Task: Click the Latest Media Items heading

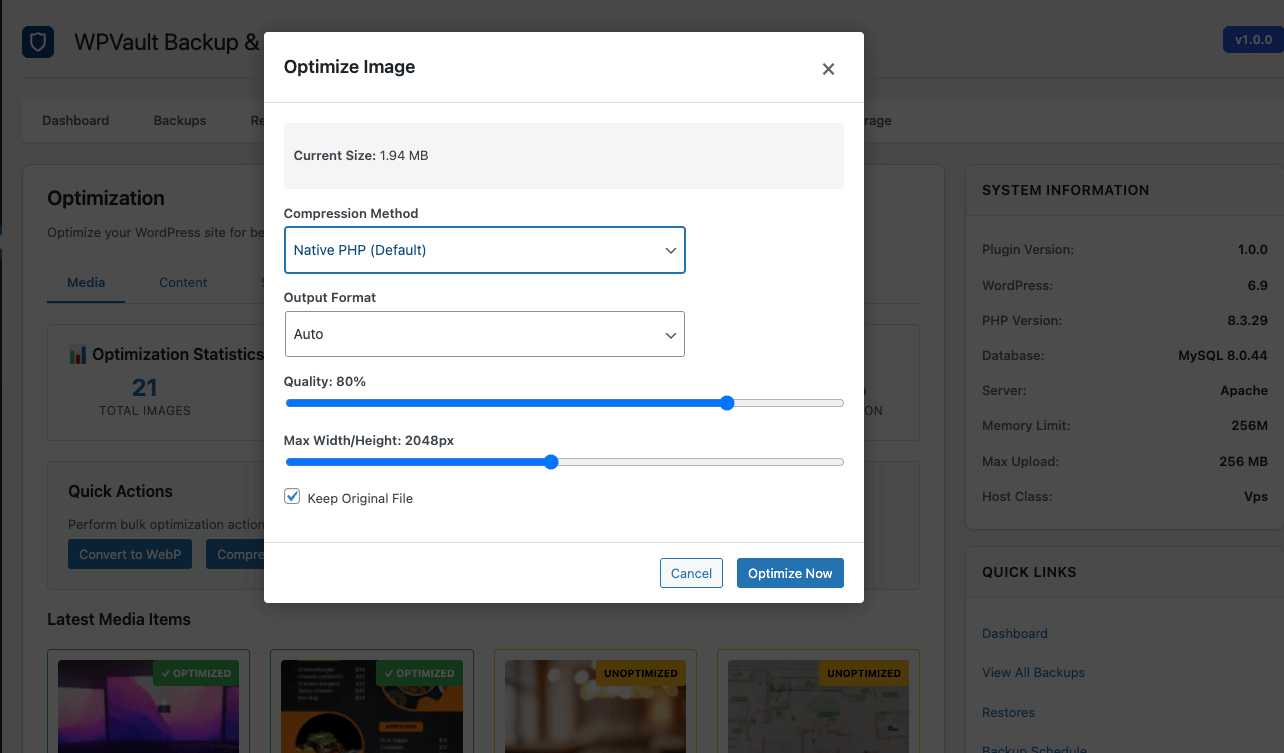Action: (119, 619)
